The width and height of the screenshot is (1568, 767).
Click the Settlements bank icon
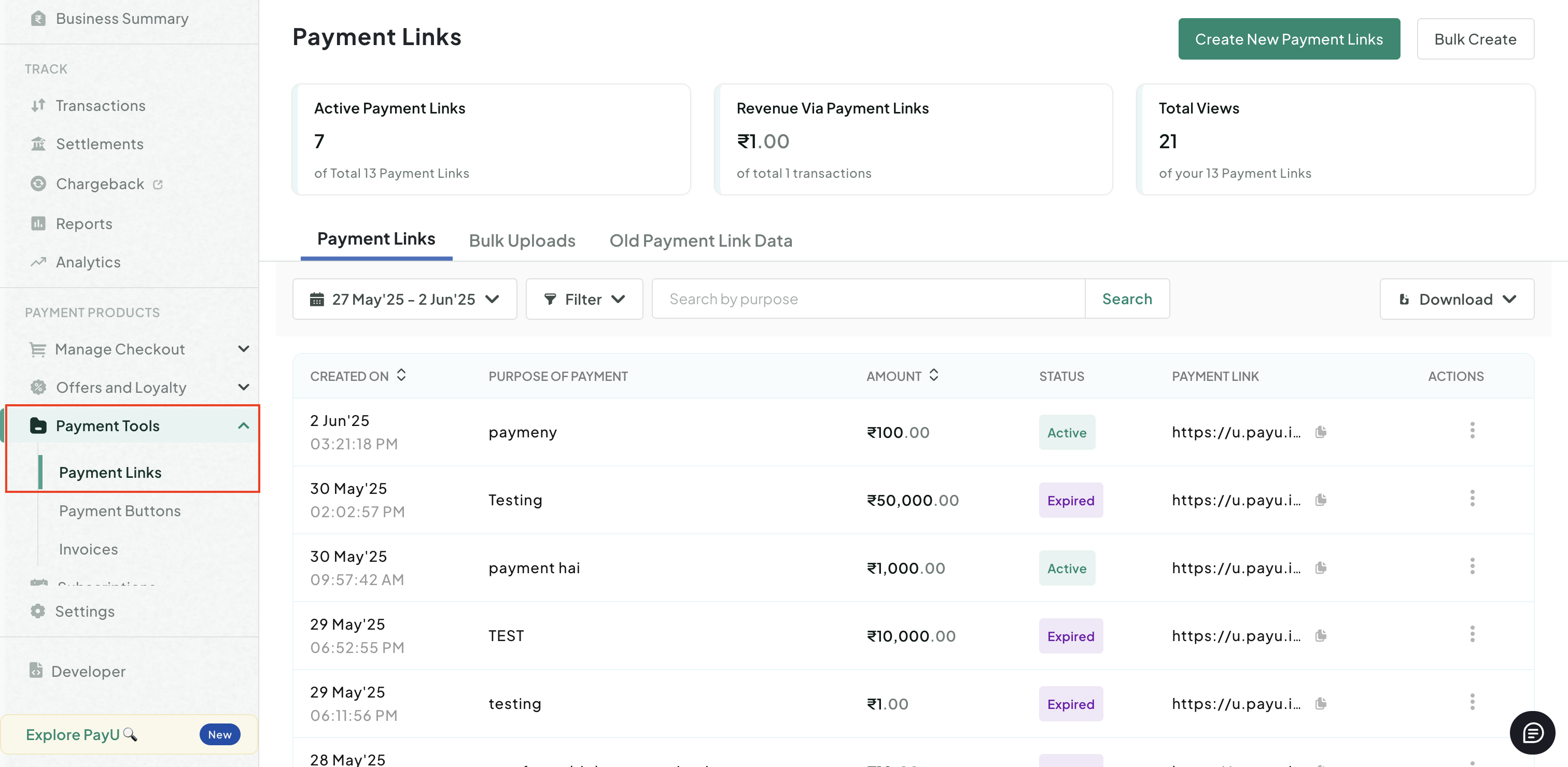tap(38, 144)
